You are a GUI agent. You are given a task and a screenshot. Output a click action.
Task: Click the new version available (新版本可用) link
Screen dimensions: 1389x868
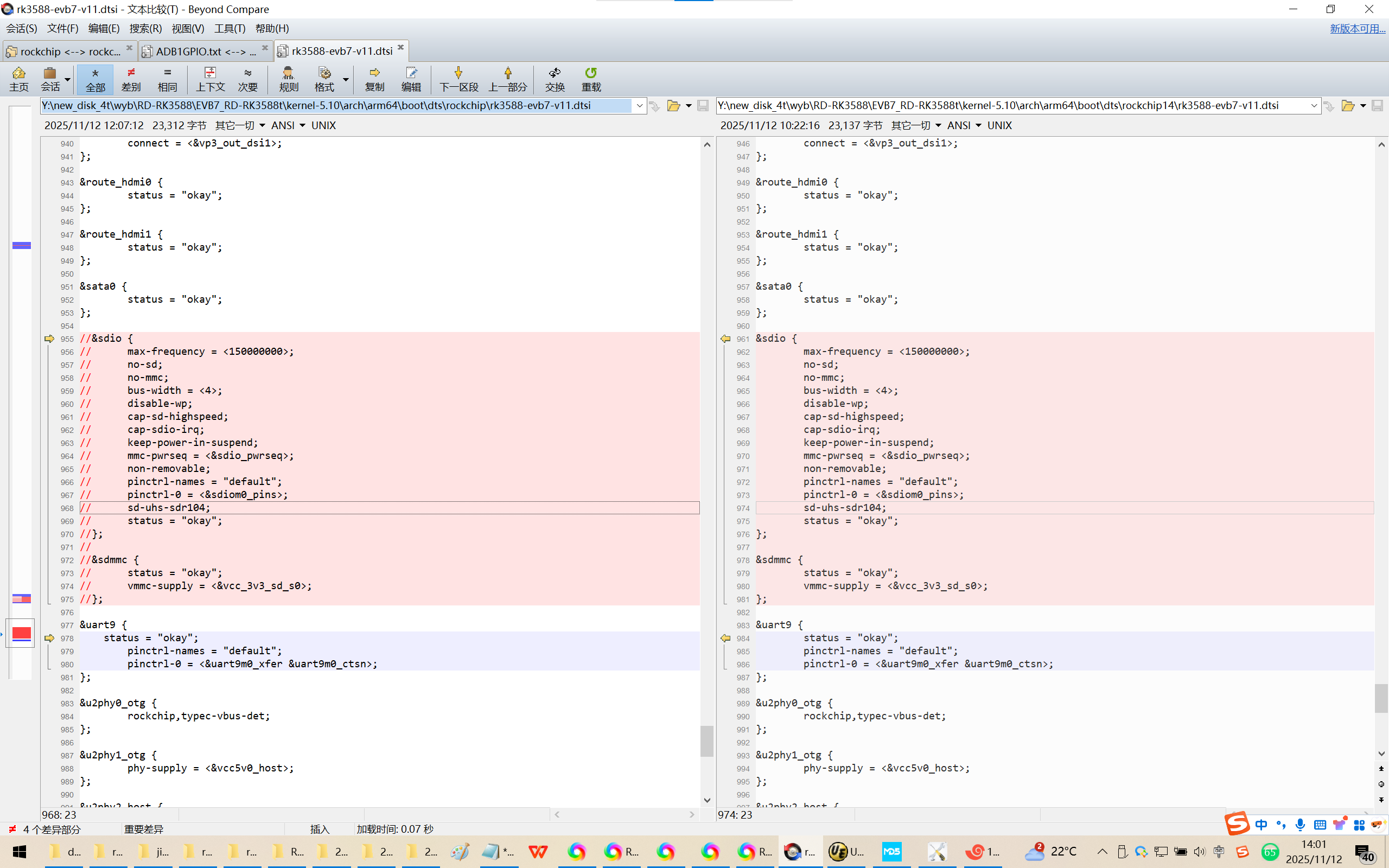click(x=1357, y=28)
